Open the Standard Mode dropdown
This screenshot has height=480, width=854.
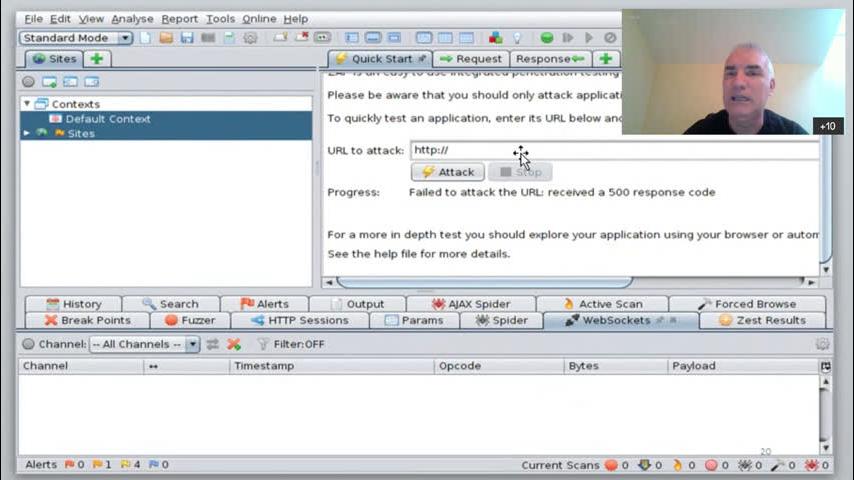76,38
